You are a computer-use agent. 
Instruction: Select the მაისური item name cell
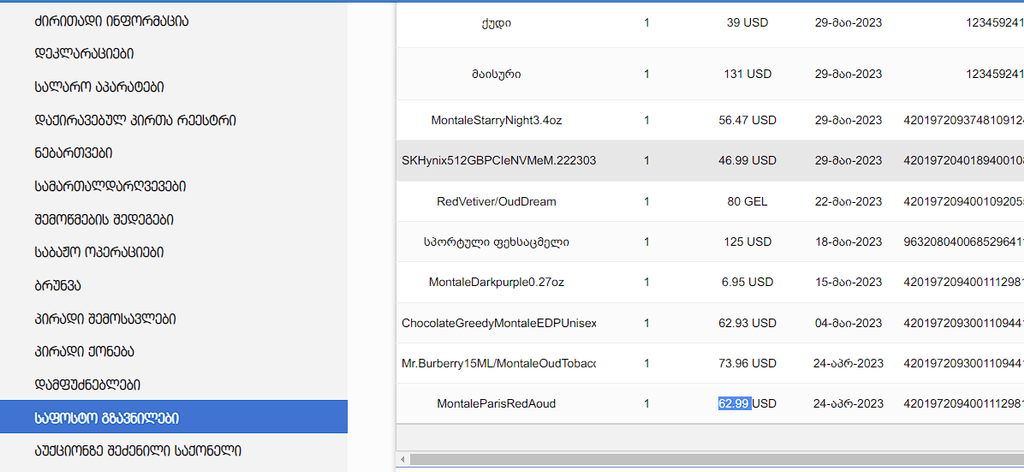496,74
